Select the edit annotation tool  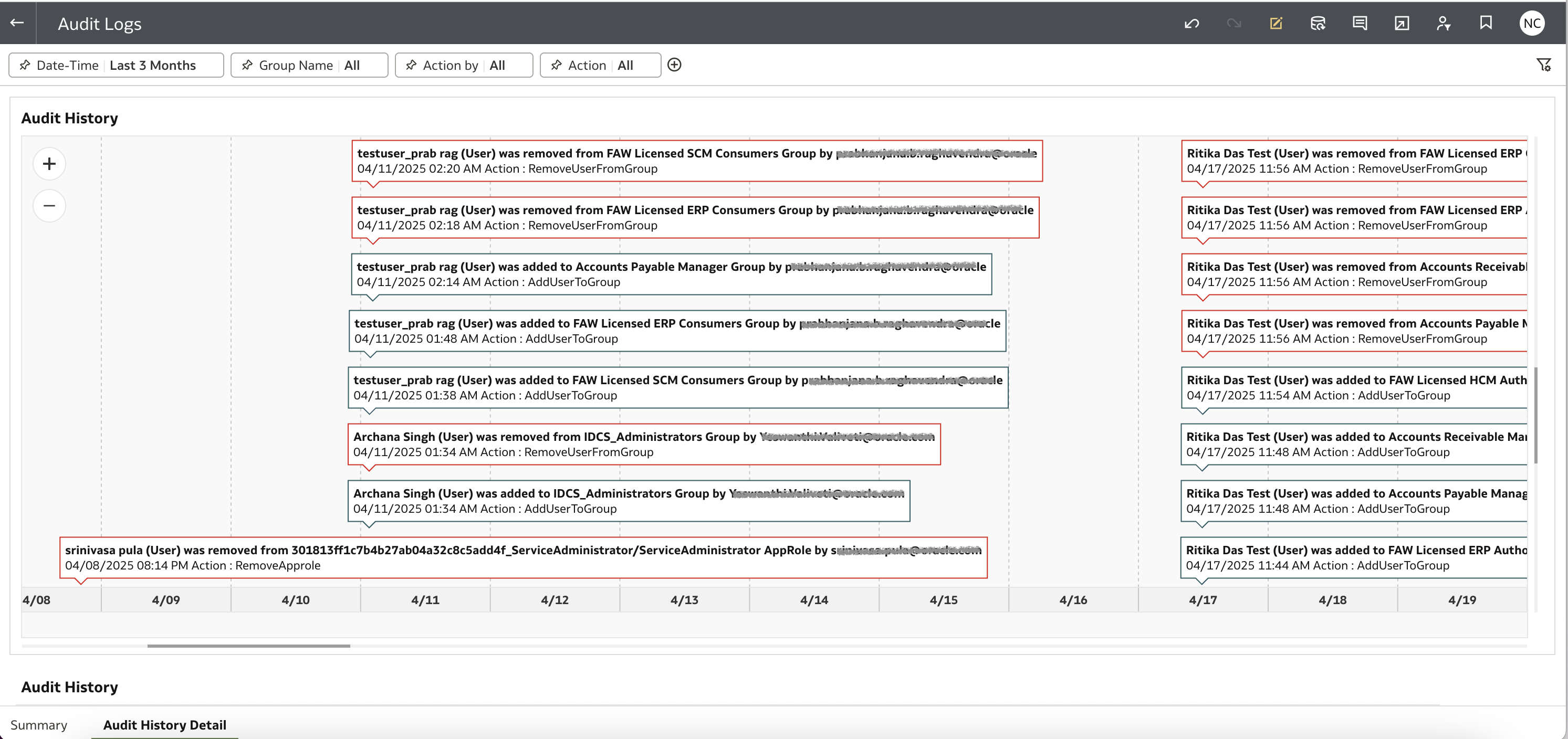tap(1277, 23)
